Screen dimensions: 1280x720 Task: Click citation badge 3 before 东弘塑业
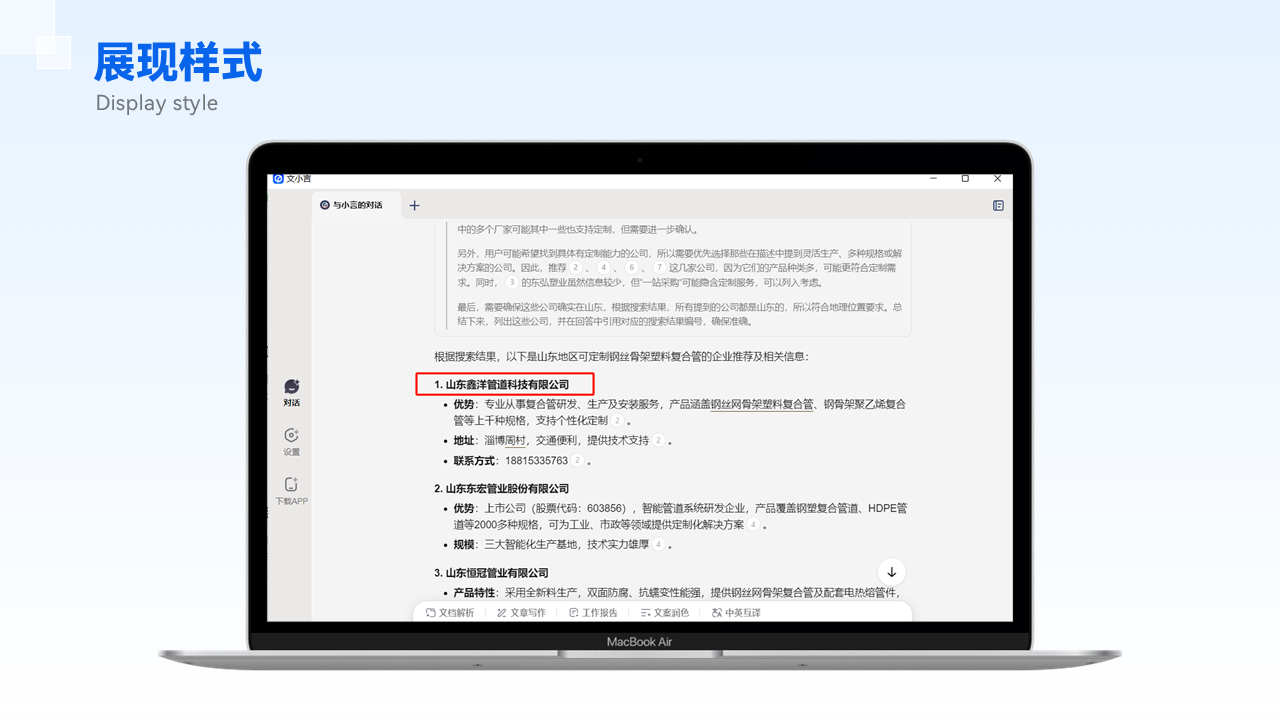(510, 283)
